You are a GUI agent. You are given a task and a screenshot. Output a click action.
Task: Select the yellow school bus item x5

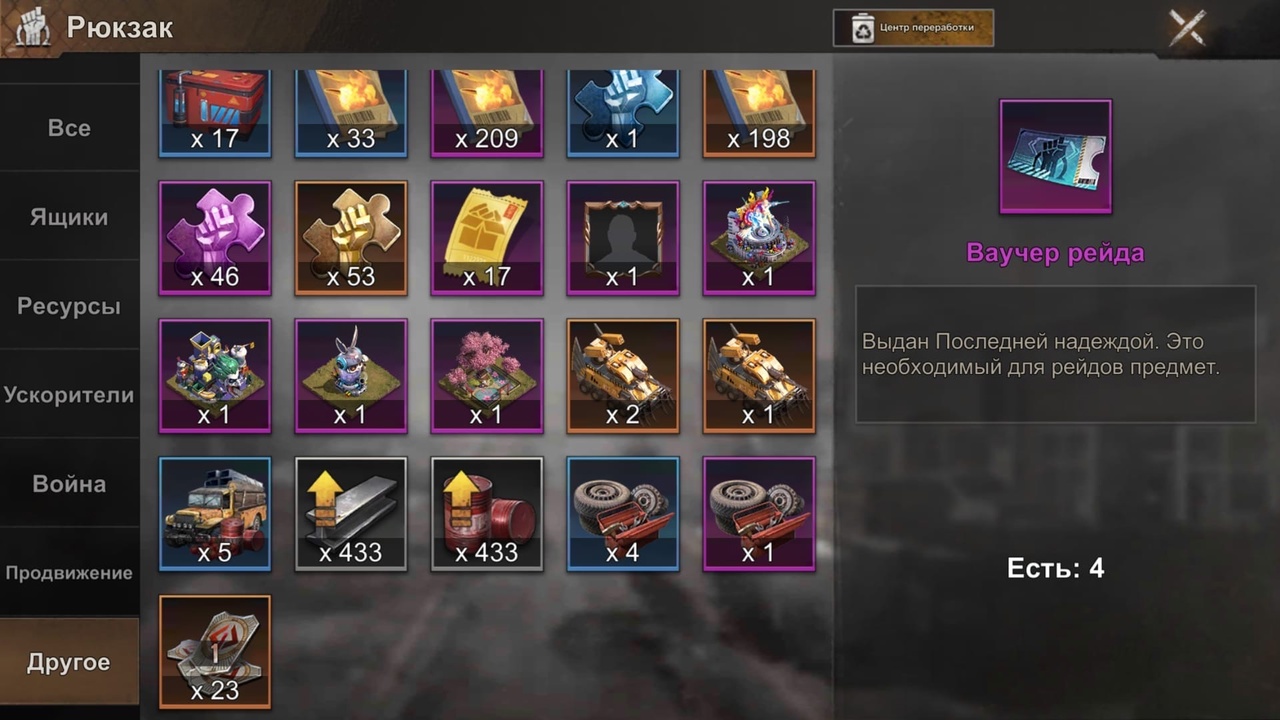[x=215, y=514]
